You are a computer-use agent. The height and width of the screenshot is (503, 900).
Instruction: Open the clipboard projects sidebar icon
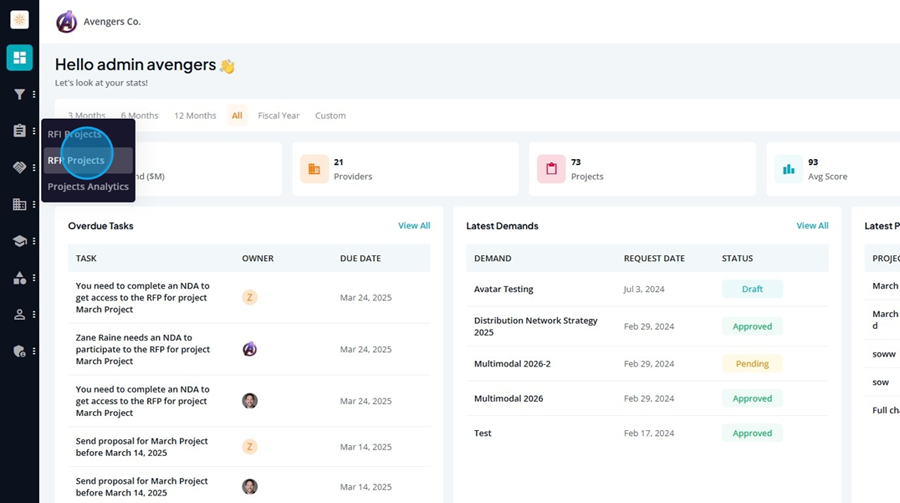click(20, 131)
